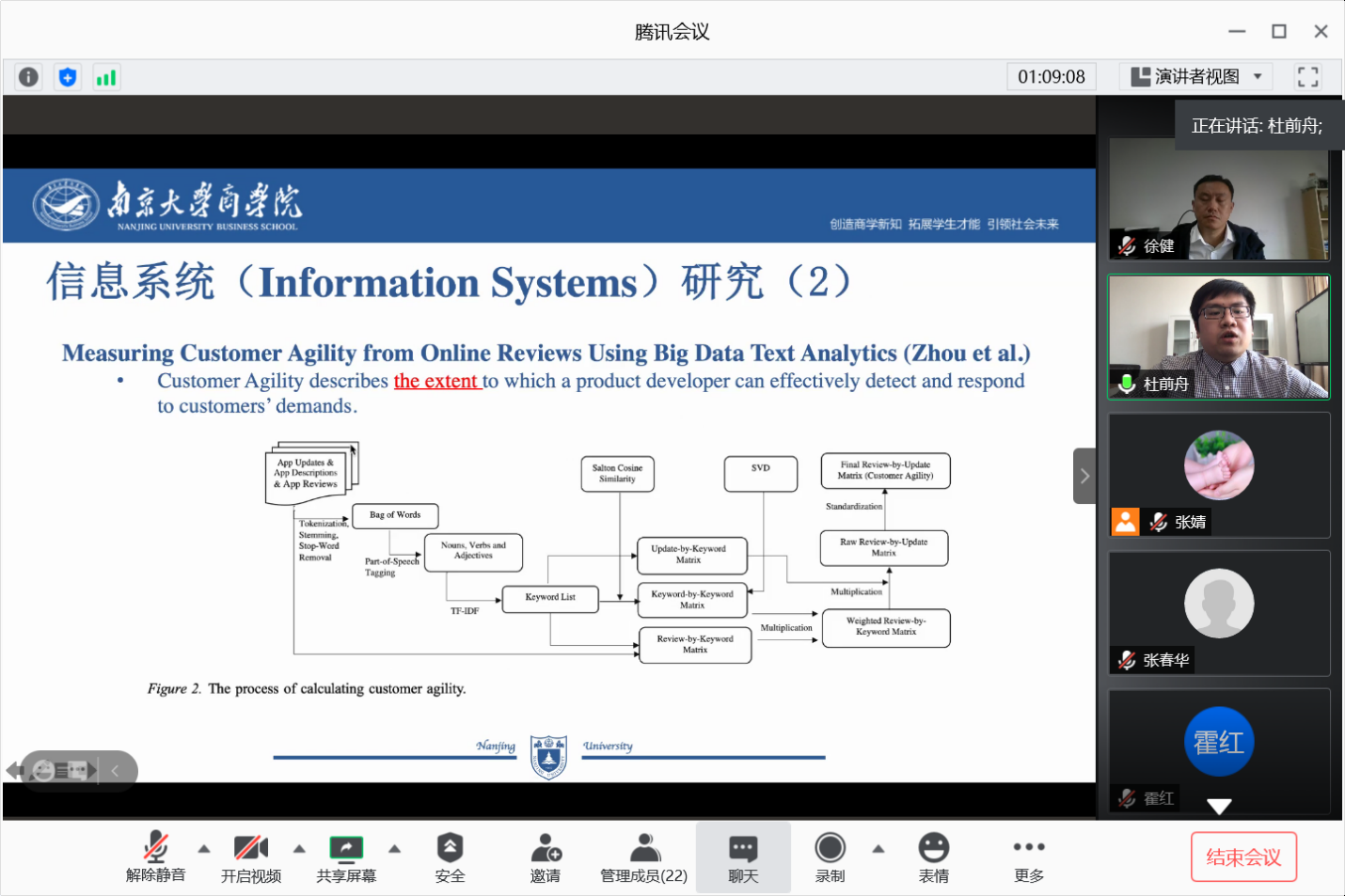This screenshot has height=896, width=1345.
Task: Close the 腾讯会议 window
Action: pyautogui.click(x=1321, y=32)
